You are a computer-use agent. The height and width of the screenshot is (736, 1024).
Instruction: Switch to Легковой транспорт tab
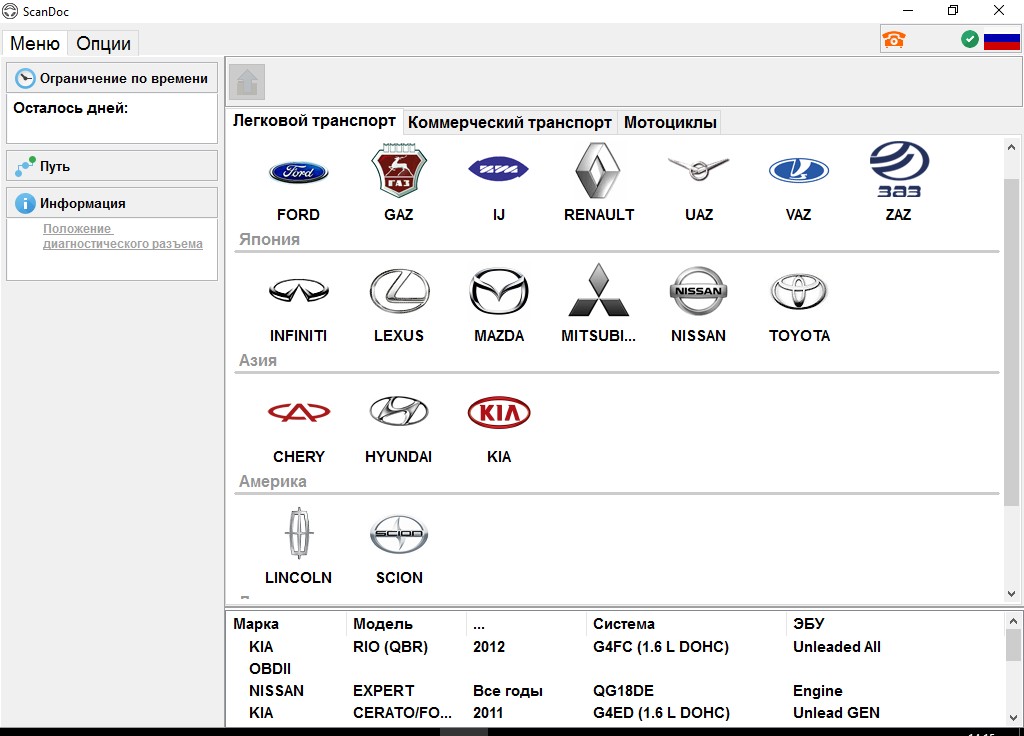tap(314, 121)
